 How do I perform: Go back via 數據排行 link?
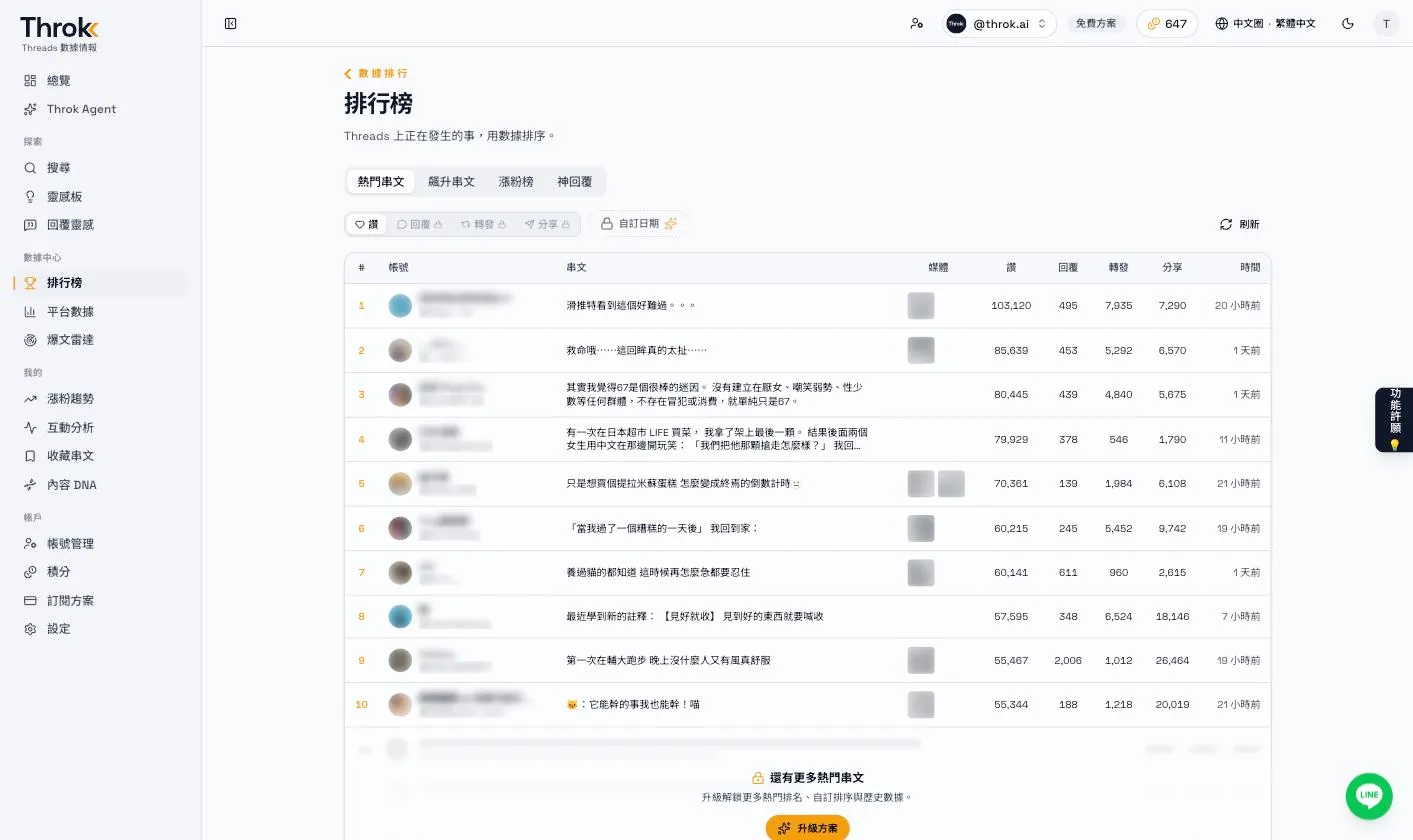(x=376, y=73)
